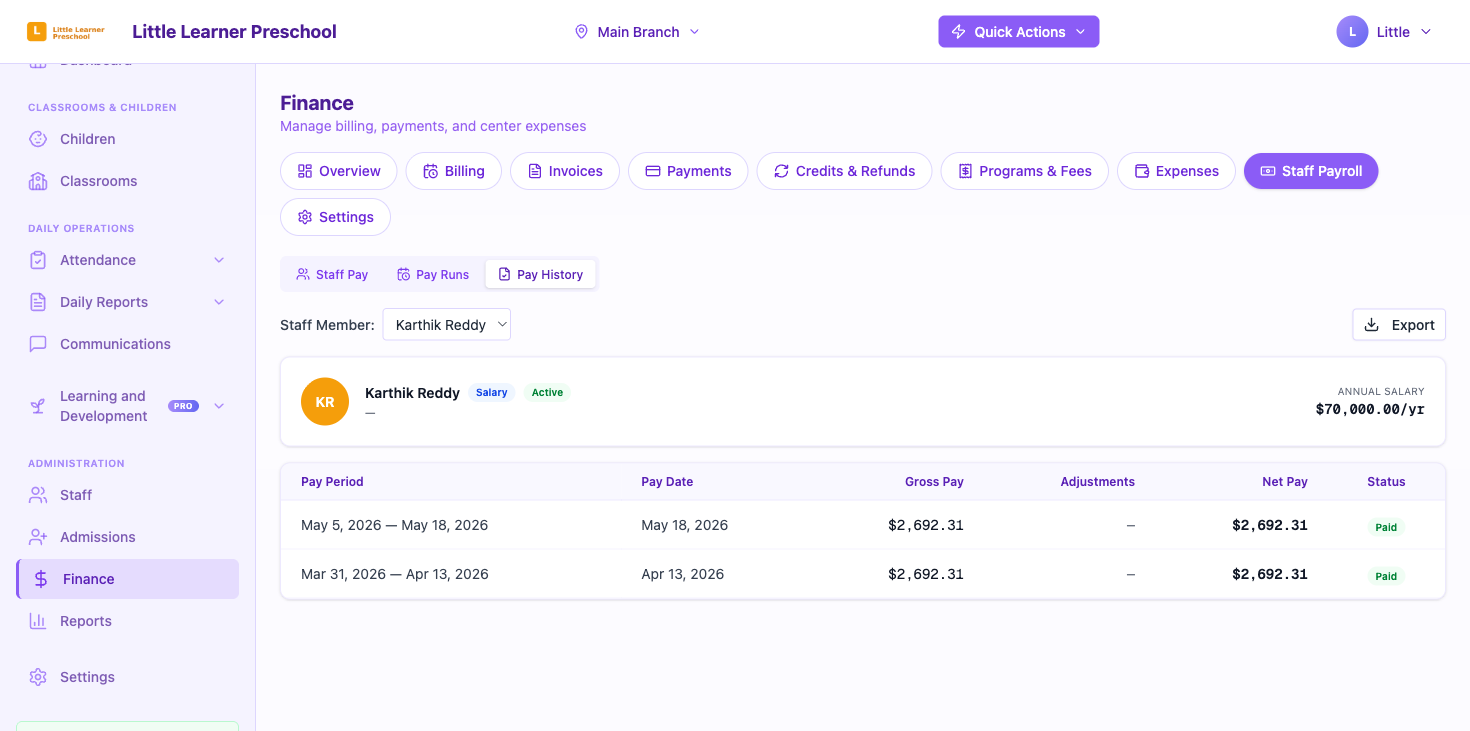The height and width of the screenshot is (731, 1470).
Task: Click the Attendance clipboard icon
Action: point(38,260)
